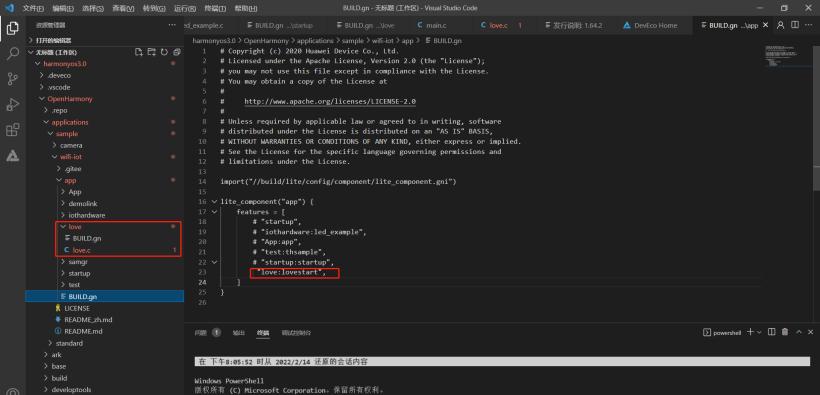Image resolution: width=820 pixels, height=395 pixels.
Task: Open the Debug Console panel tab
Action: (x=296, y=332)
